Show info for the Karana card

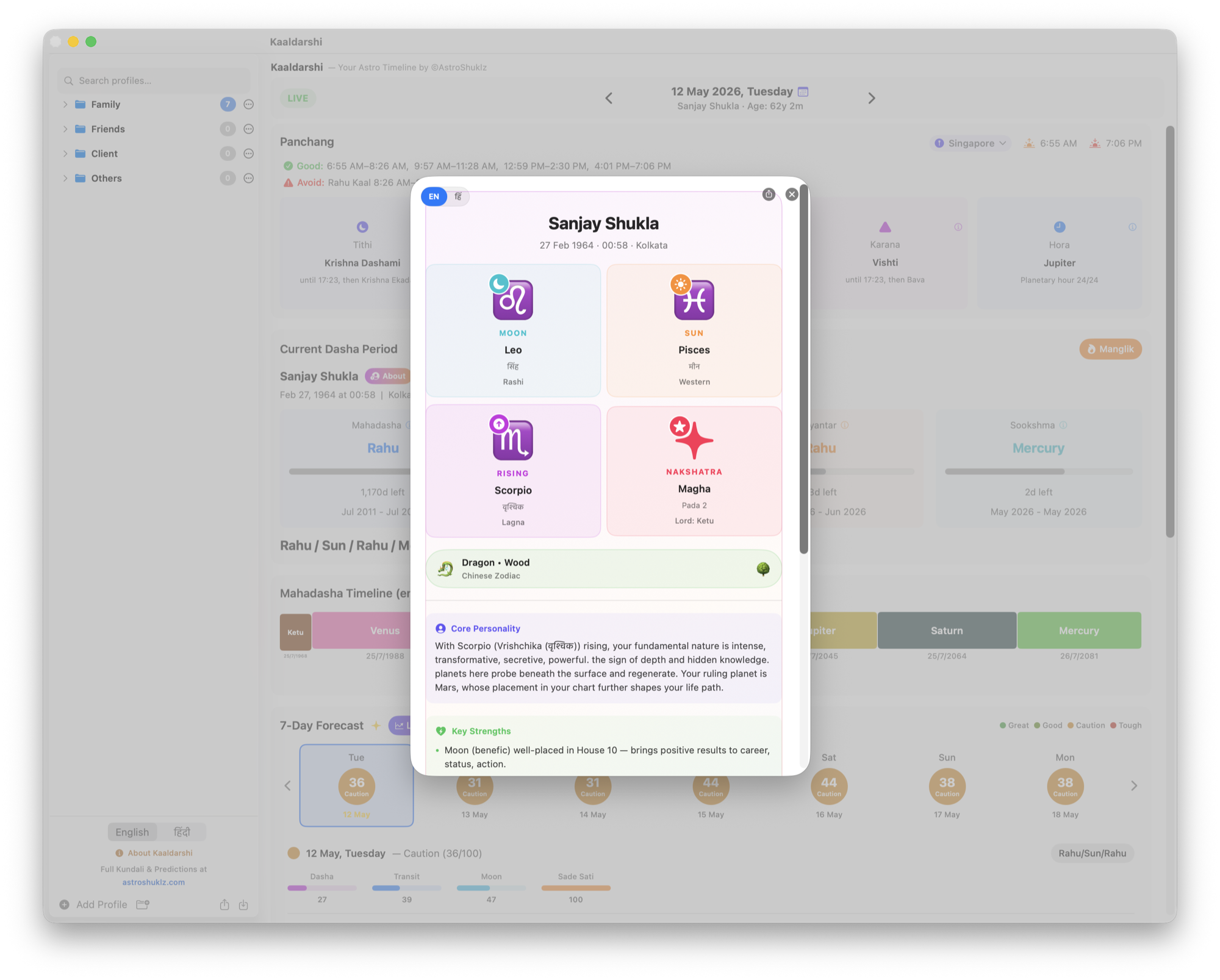[958, 227]
